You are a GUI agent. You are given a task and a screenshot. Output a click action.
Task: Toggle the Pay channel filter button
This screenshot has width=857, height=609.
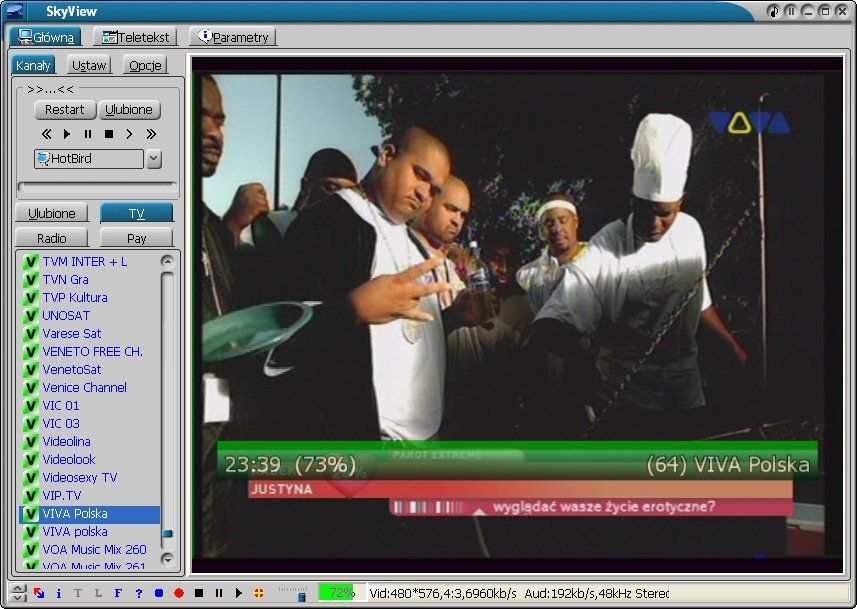[137, 238]
